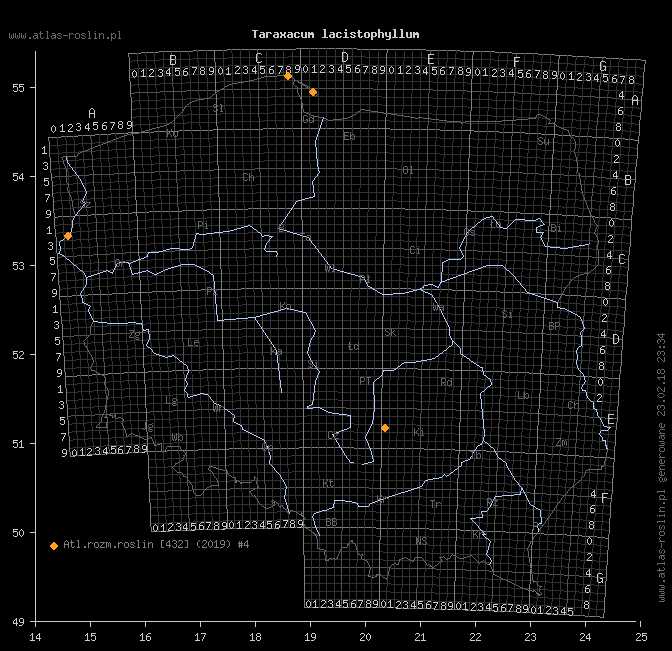
Task: Click latitude label 49 on the left axis
Action: tap(18, 622)
